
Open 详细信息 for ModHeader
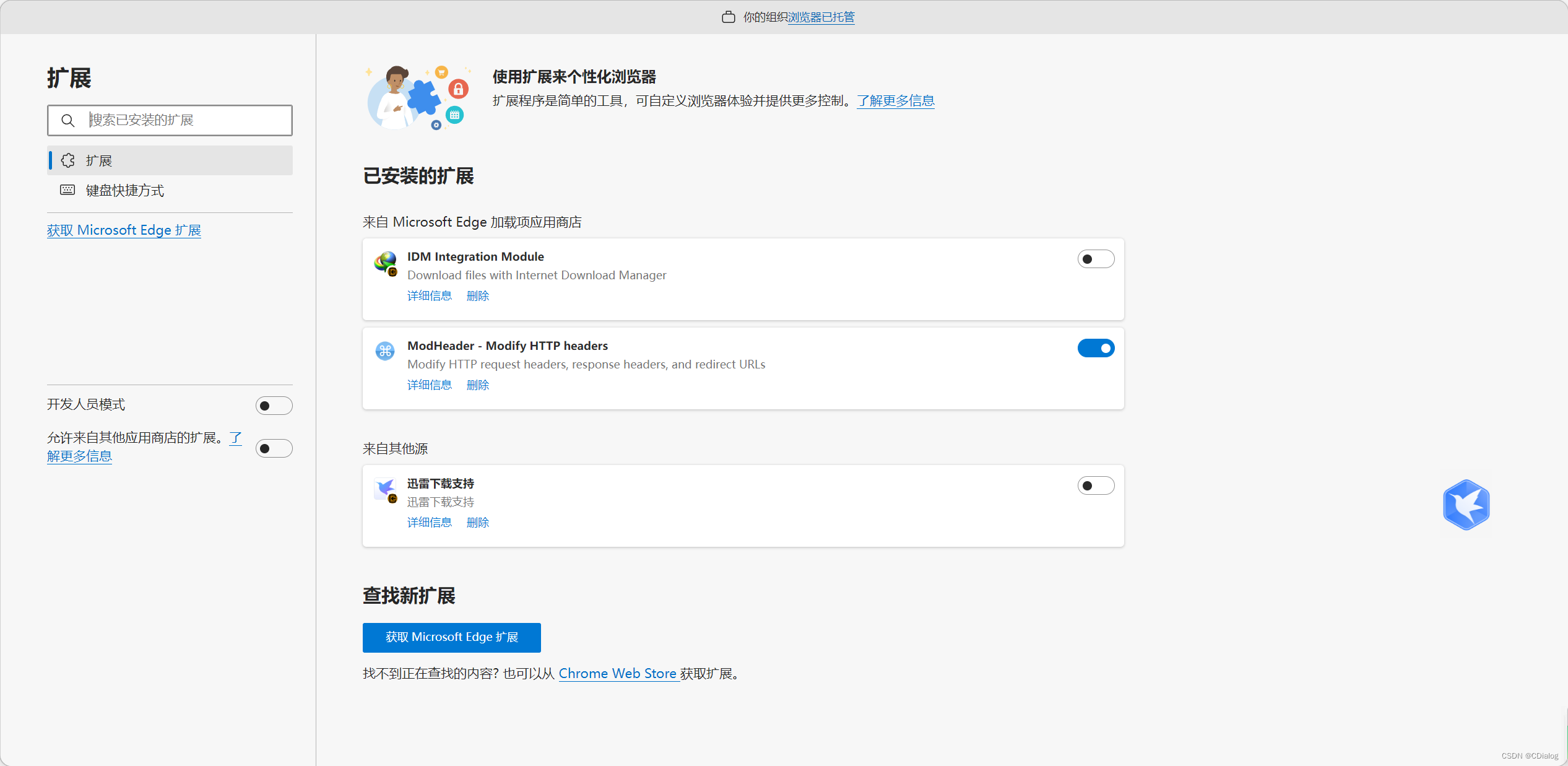point(430,385)
